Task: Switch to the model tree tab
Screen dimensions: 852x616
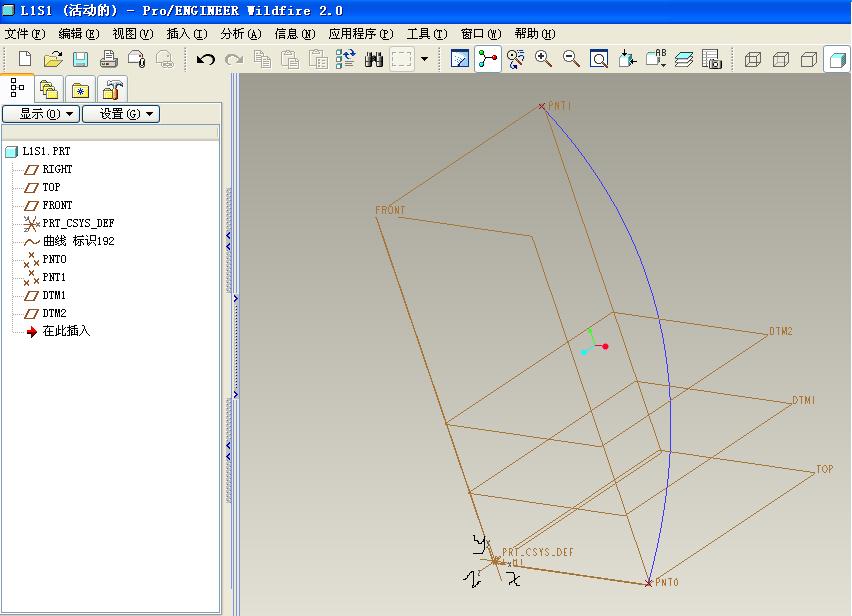Action: (x=17, y=88)
